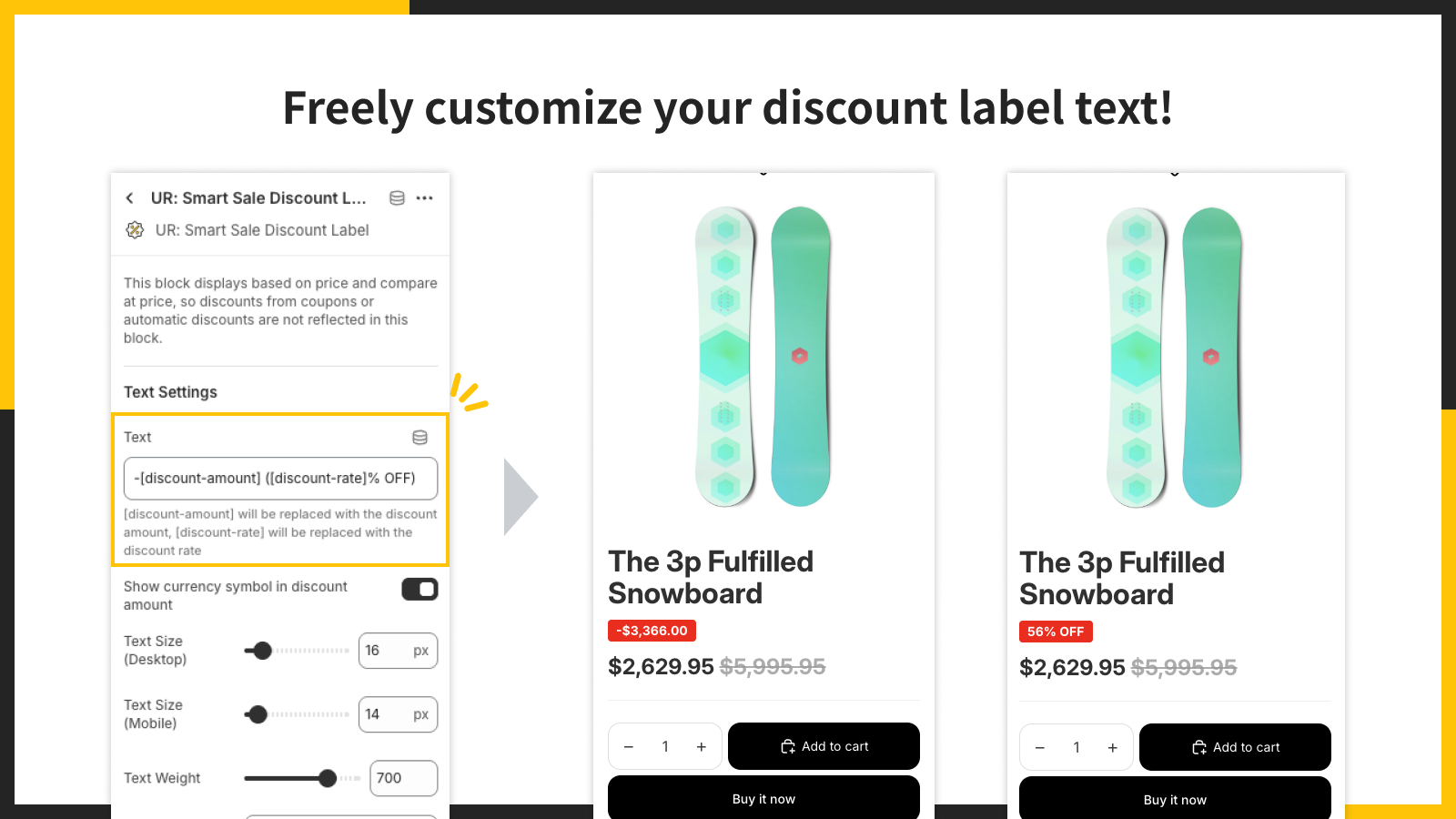Decrease quantity on the right product card
This screenshot has width=1456, height=819.
(1040, 748)
